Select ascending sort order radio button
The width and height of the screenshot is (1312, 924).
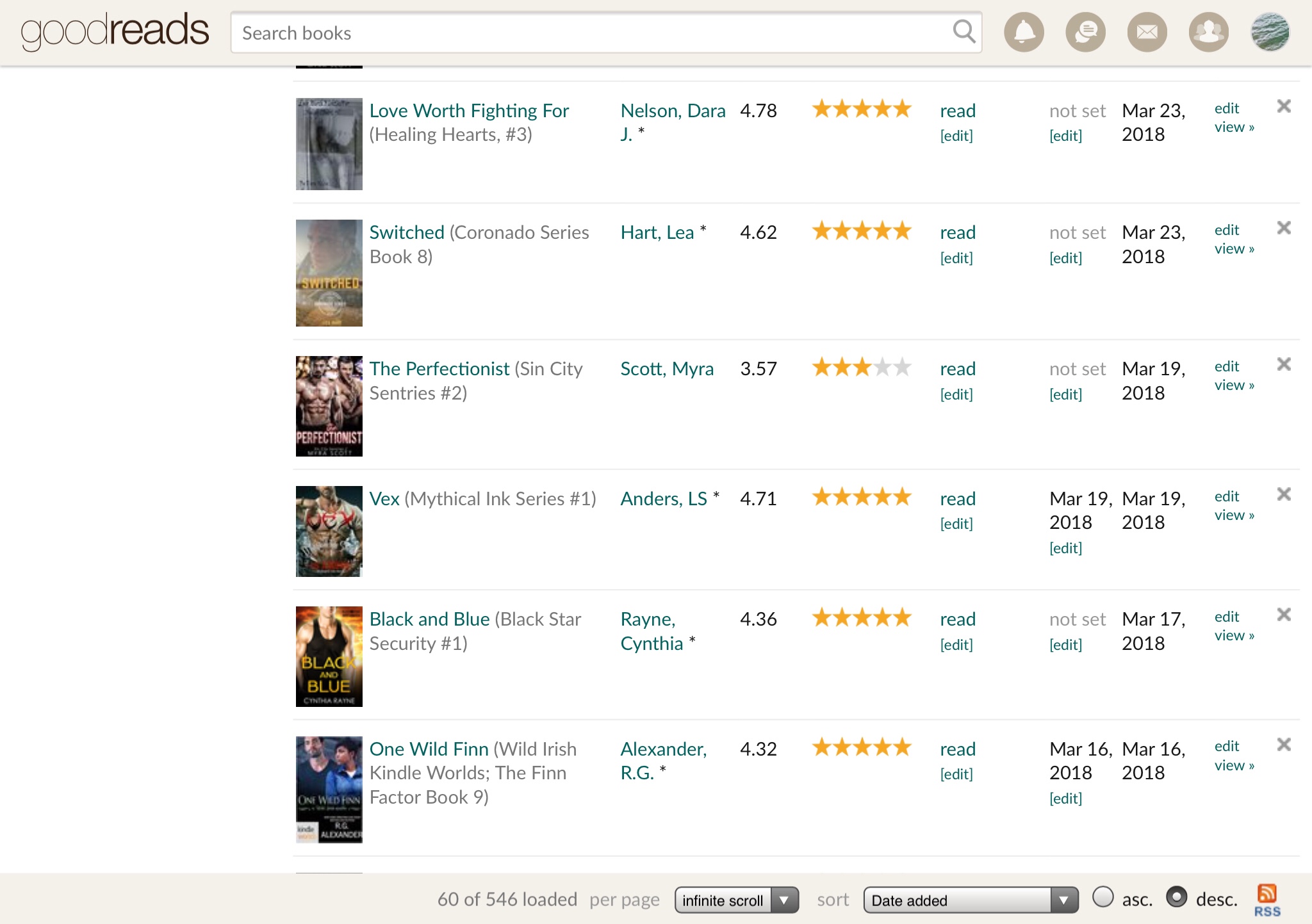[x=1103, y=897]
